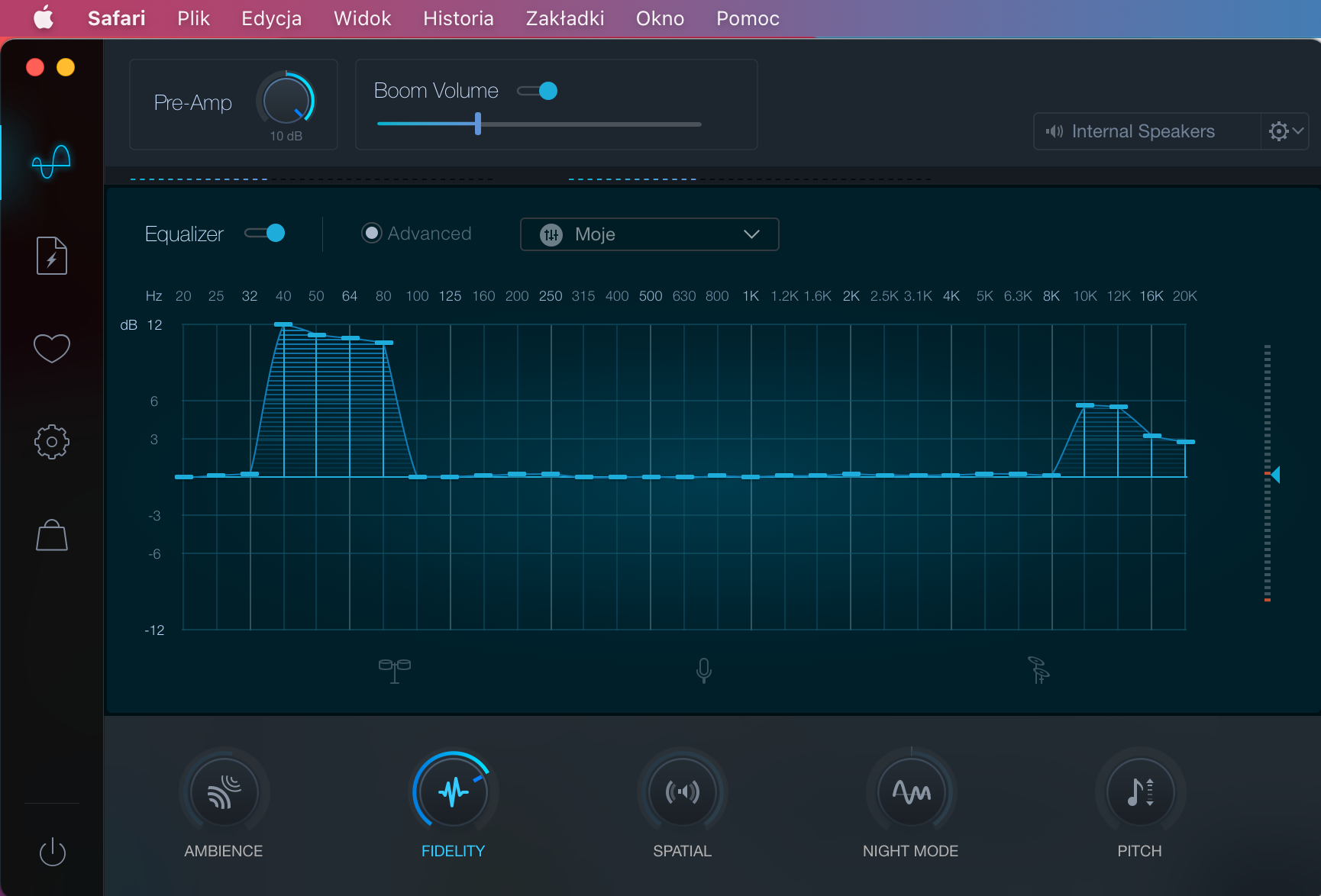Click the Night Mode effect knob icon
1321x896 pixels.
click(x=911, y=792)
